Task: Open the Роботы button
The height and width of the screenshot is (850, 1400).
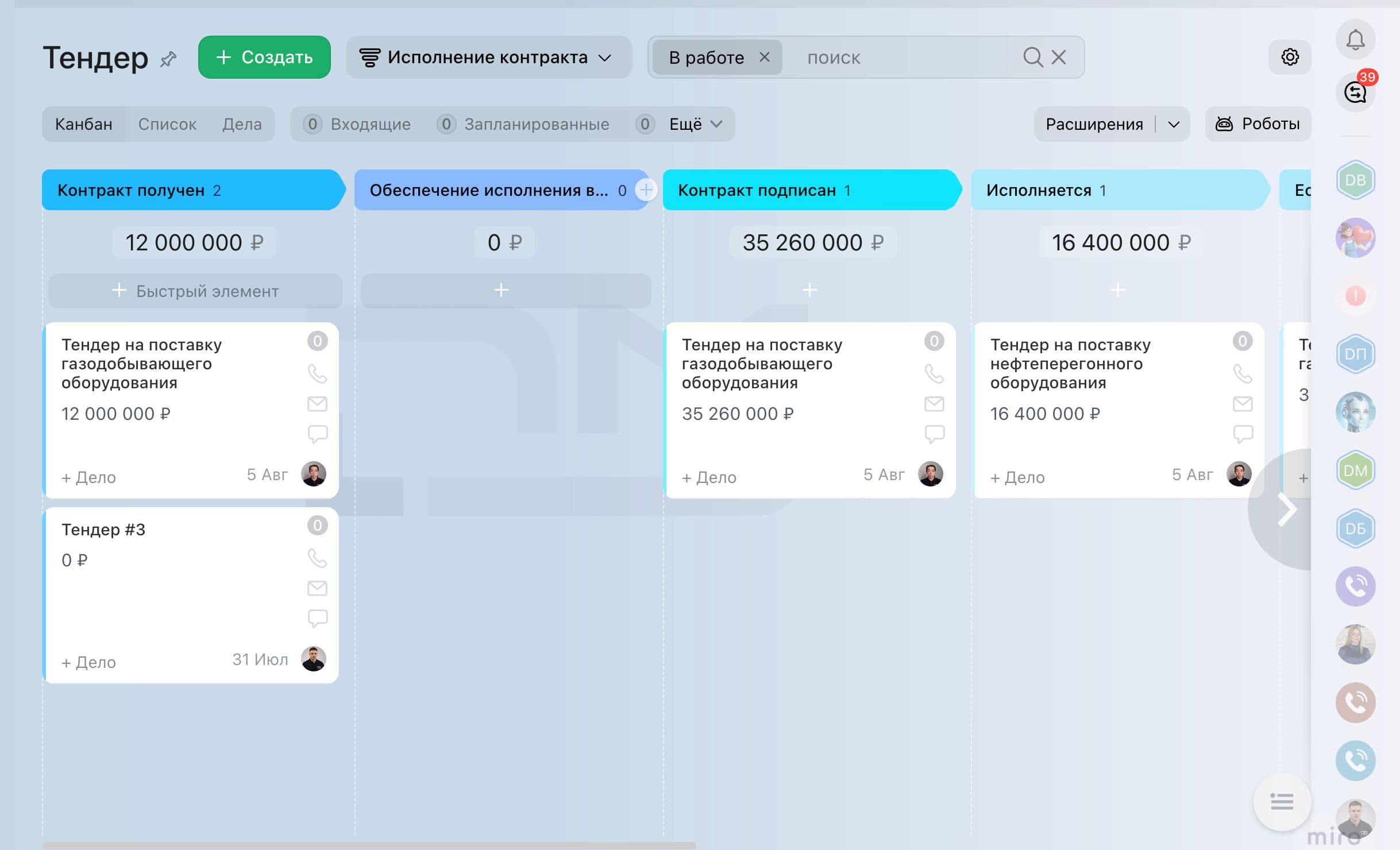Action: click(1258, 124)
